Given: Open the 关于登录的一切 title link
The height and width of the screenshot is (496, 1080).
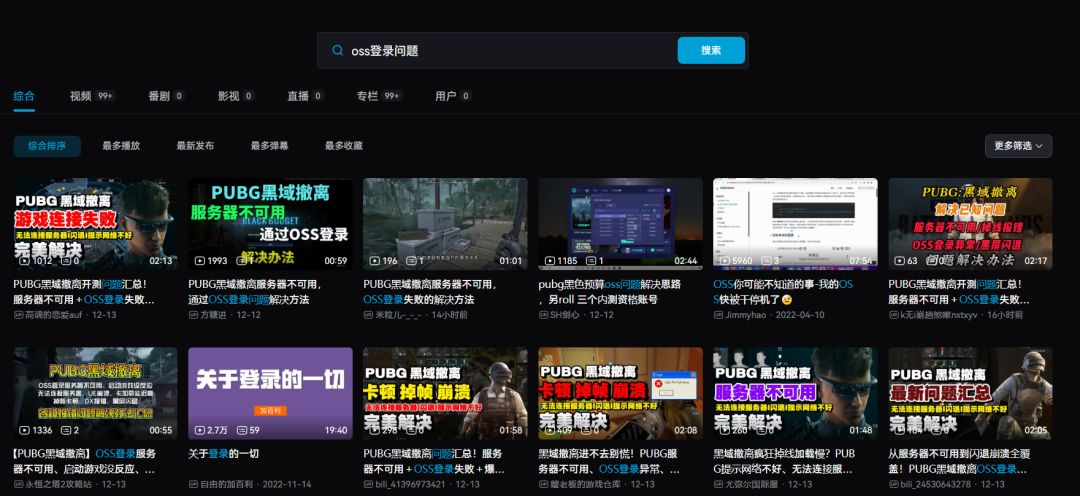Looking at the screenshot, I should tap(223, 454).
